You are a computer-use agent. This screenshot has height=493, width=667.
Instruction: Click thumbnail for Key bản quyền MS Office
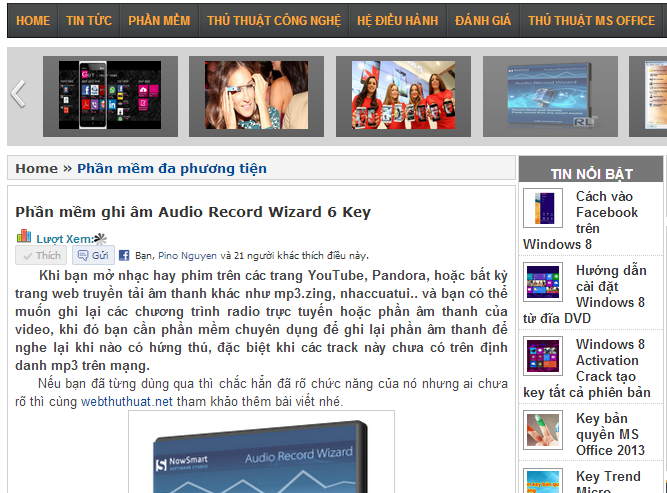pyautogui.click(x=543, y=430)
